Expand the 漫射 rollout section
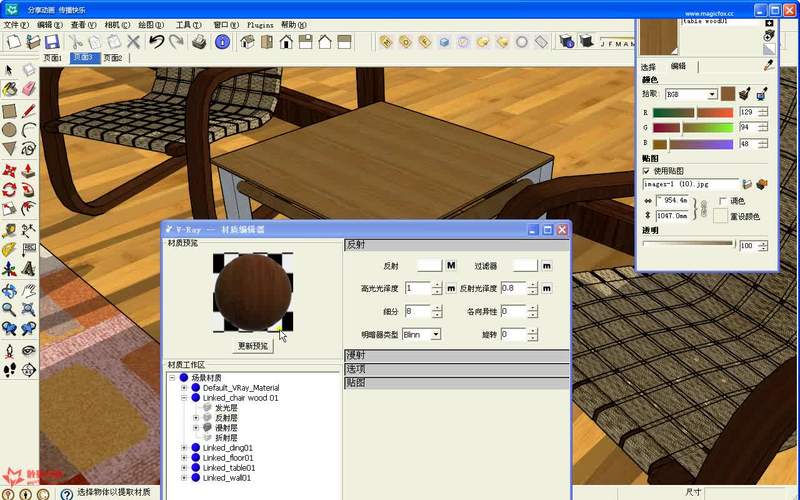The width and height of the screenshot is (800, 500). click(x=456, y=355)
